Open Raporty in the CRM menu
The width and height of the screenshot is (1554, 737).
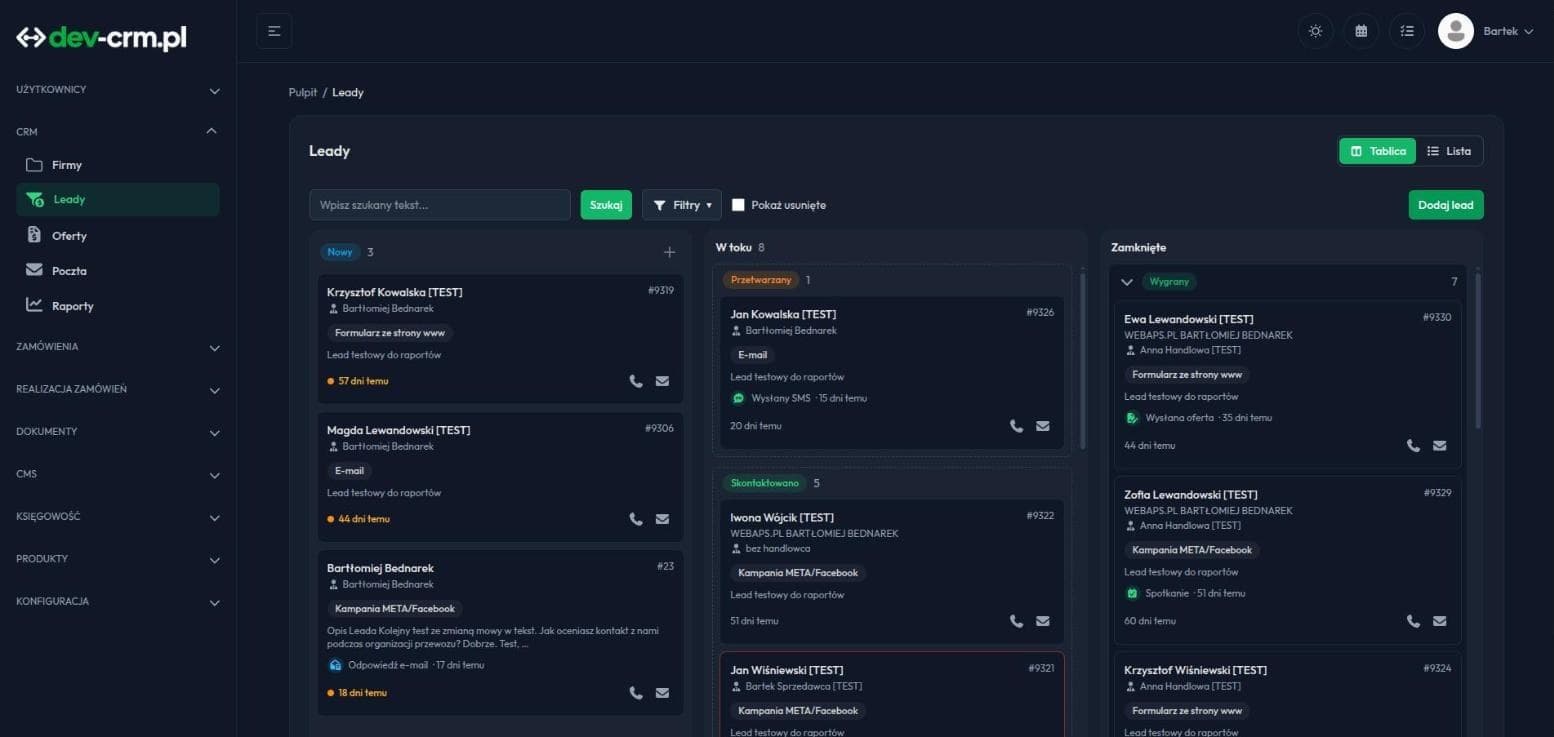click(x=118, y=306)
